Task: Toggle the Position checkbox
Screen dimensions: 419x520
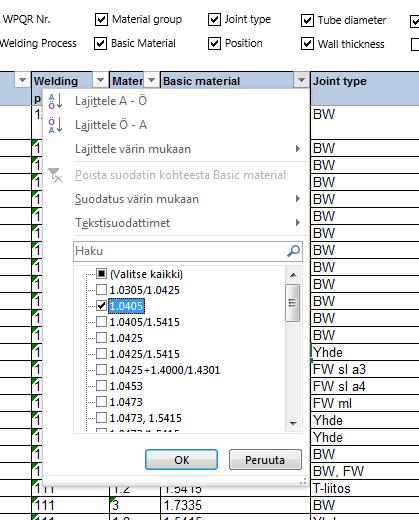Action: 214,44
